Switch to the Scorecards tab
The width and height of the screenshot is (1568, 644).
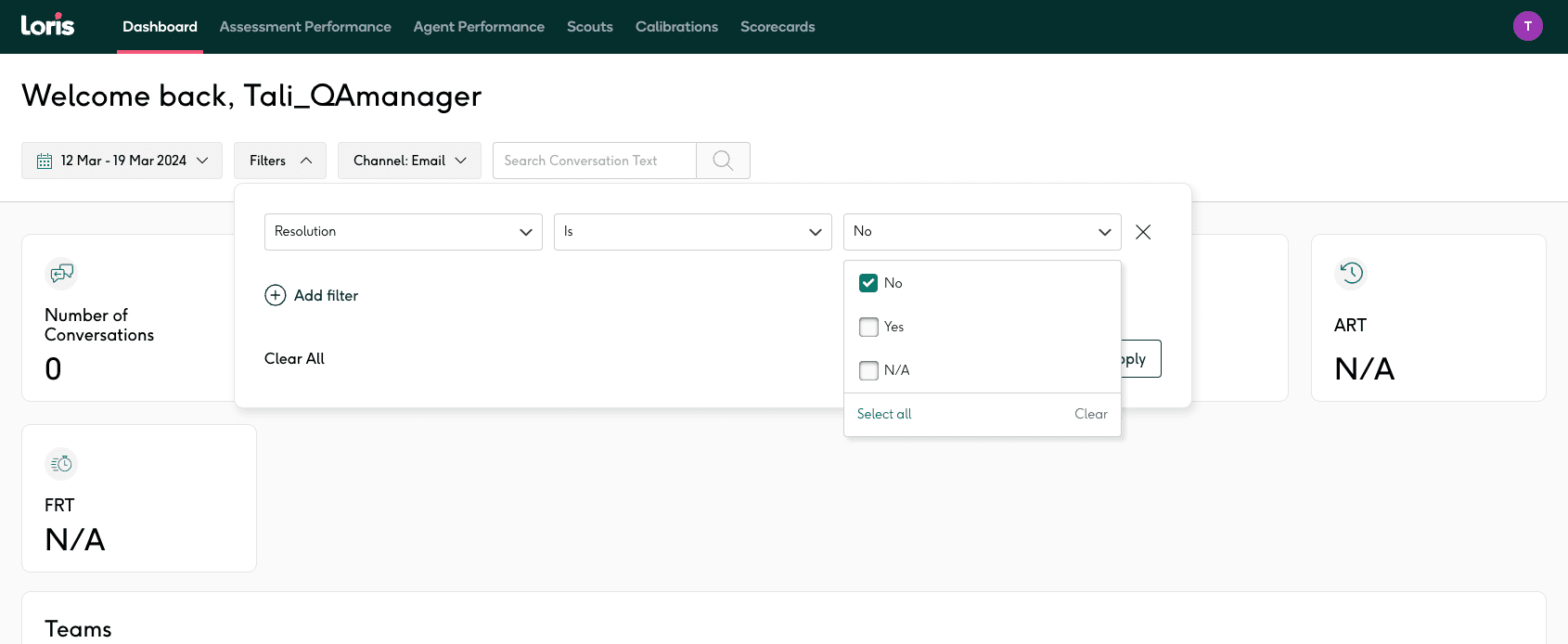click(x=778, y=27)
